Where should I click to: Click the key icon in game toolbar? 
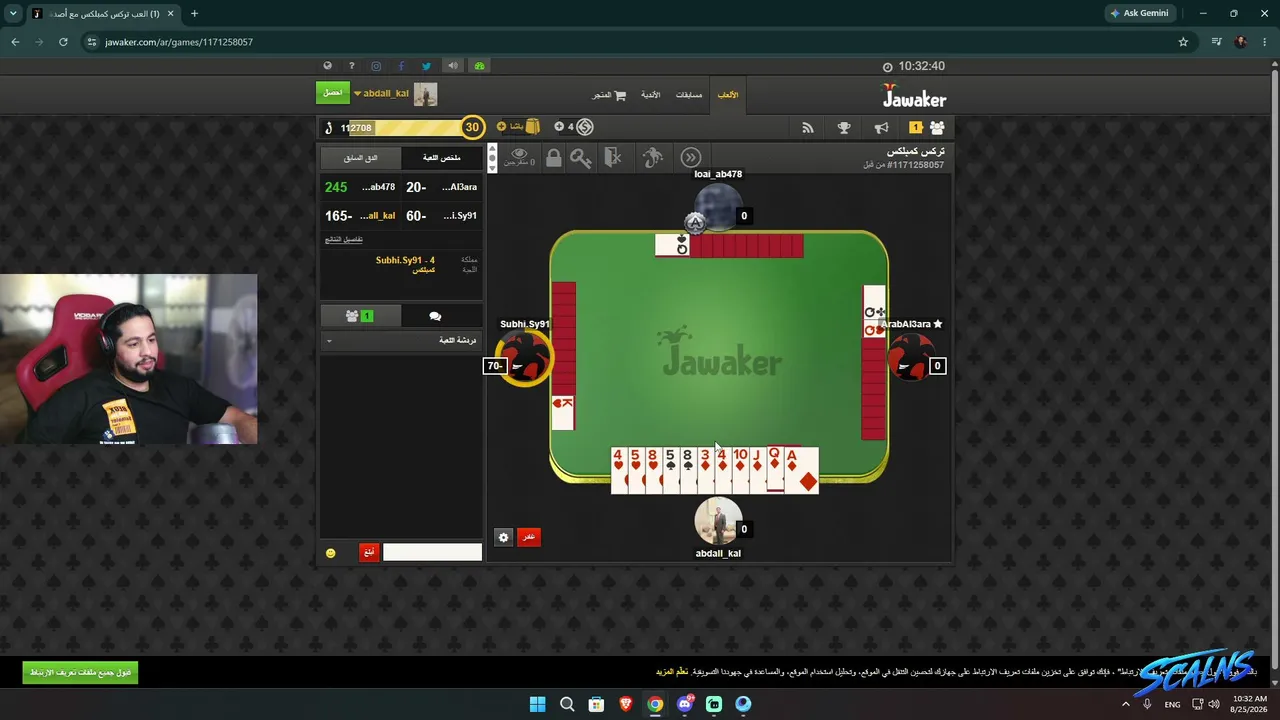tap(581, 157)
